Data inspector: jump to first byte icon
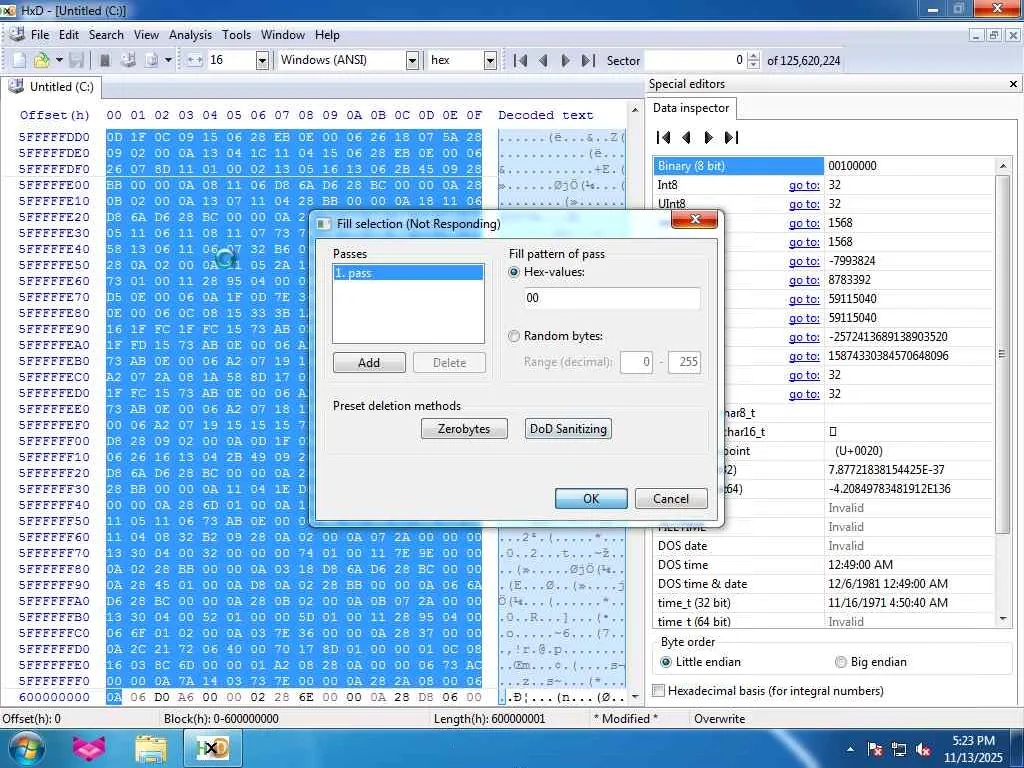 click(x=664, y=137)
